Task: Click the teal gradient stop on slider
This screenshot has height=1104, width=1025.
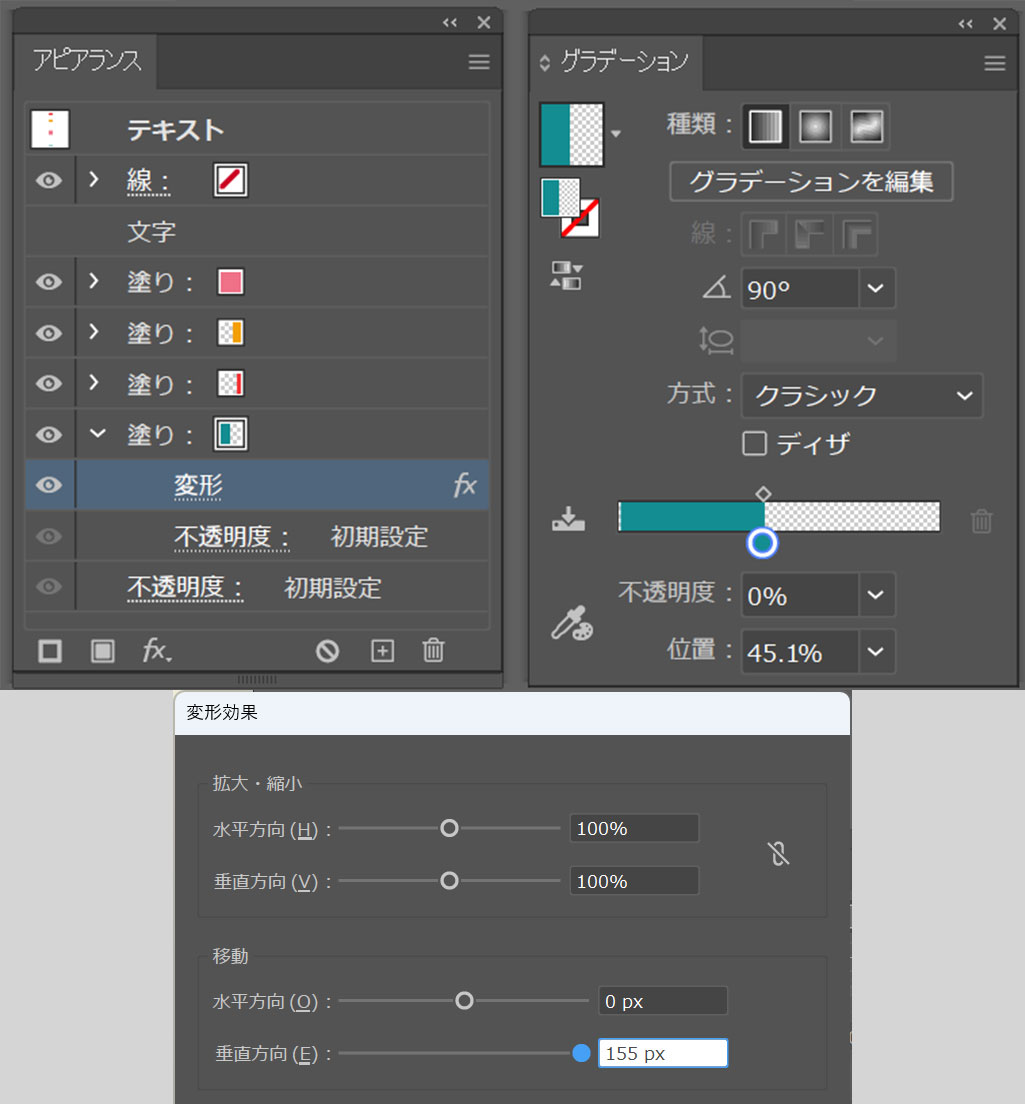Action: pos(762,543)
